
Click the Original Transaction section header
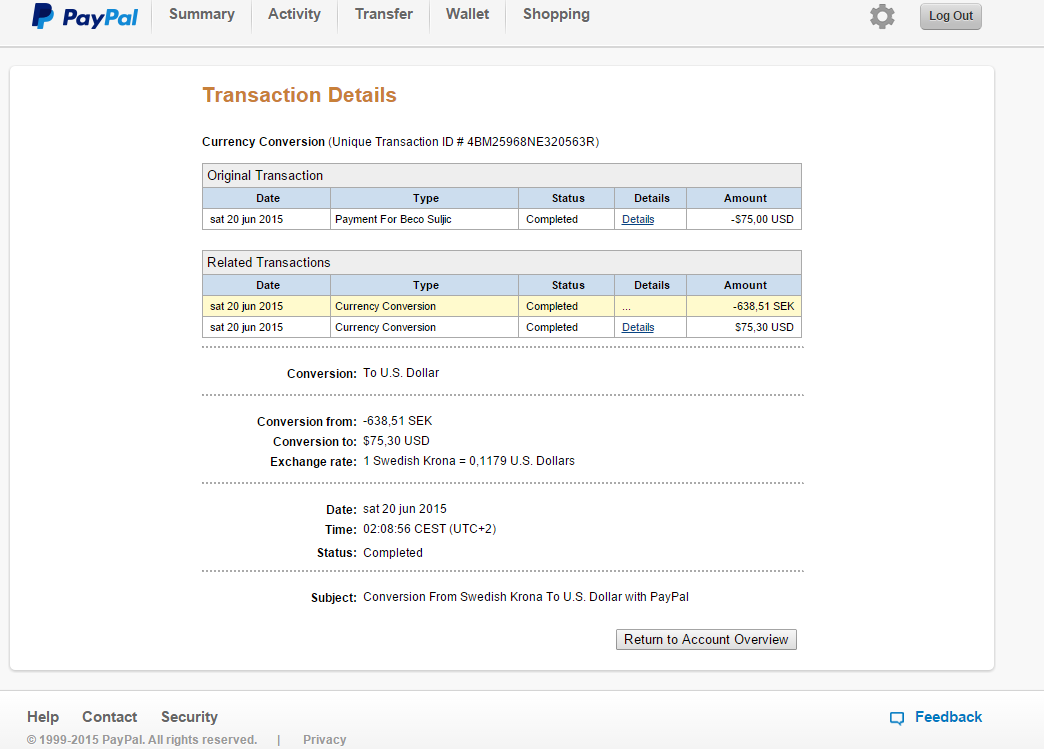(x=501, y=175)
